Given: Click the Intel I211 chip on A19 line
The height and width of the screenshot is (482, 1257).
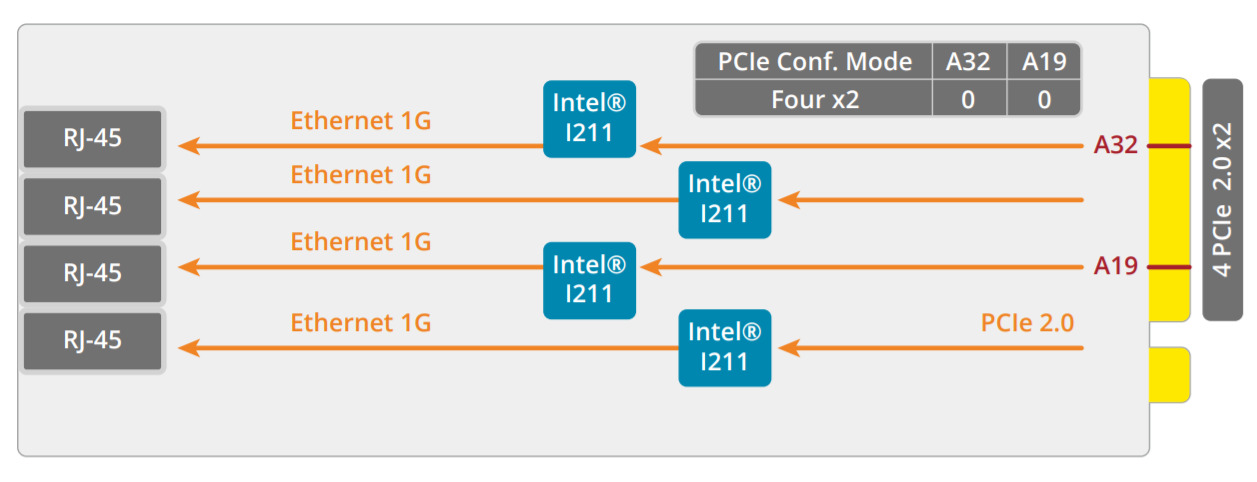Looking at the screenshot, I should [589, 280].
